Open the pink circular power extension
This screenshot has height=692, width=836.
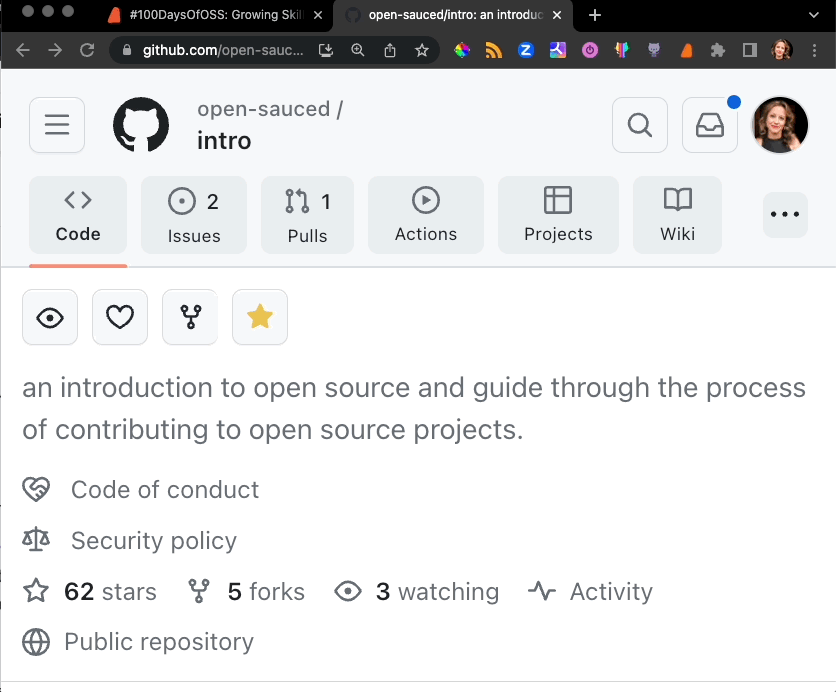point(590,50)
